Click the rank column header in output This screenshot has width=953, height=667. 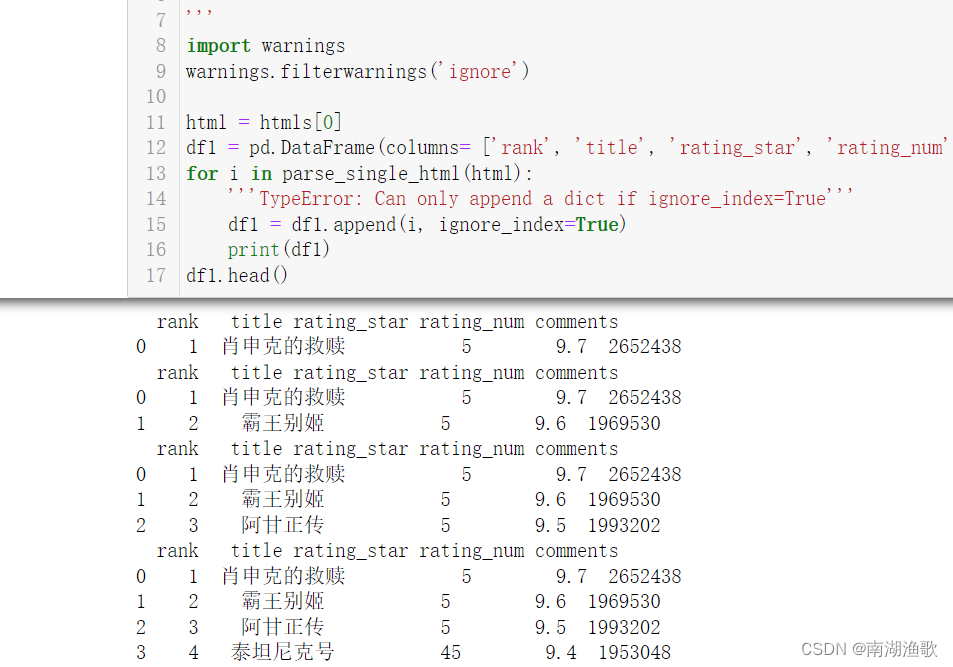(178, 321)
